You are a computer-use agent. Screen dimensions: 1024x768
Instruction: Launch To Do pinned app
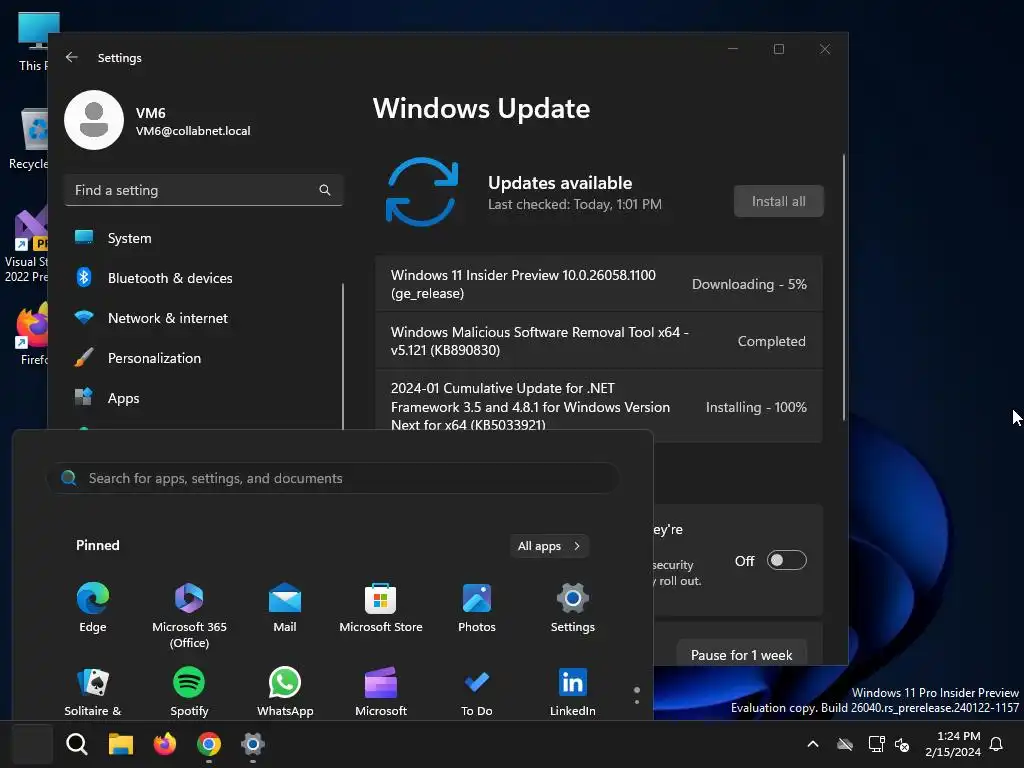477,692
